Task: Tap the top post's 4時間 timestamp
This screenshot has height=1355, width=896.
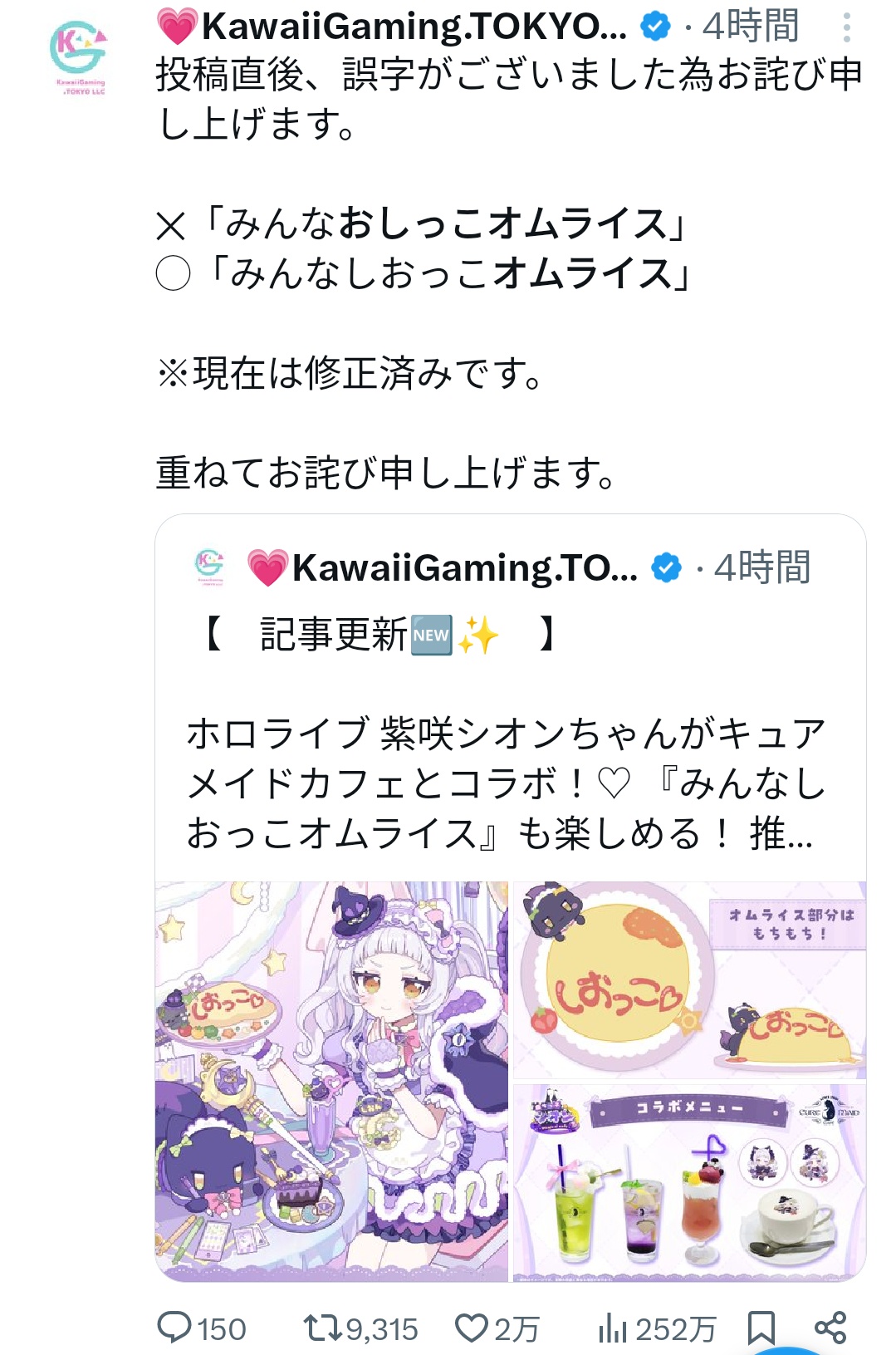Action: [x=751, y=27]
